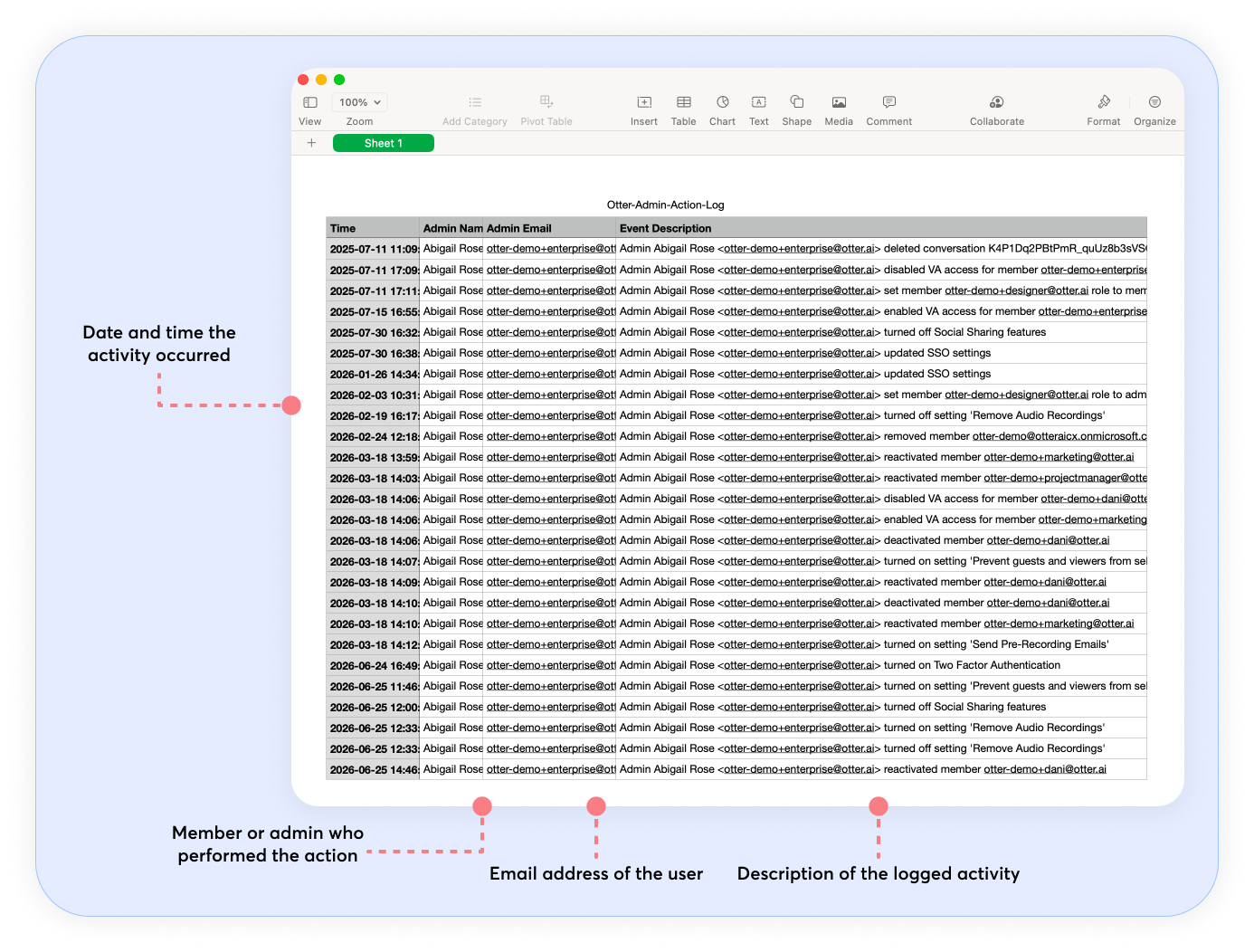
Task: Add a Comment from the toolbar
Action: tap(889, 102)
